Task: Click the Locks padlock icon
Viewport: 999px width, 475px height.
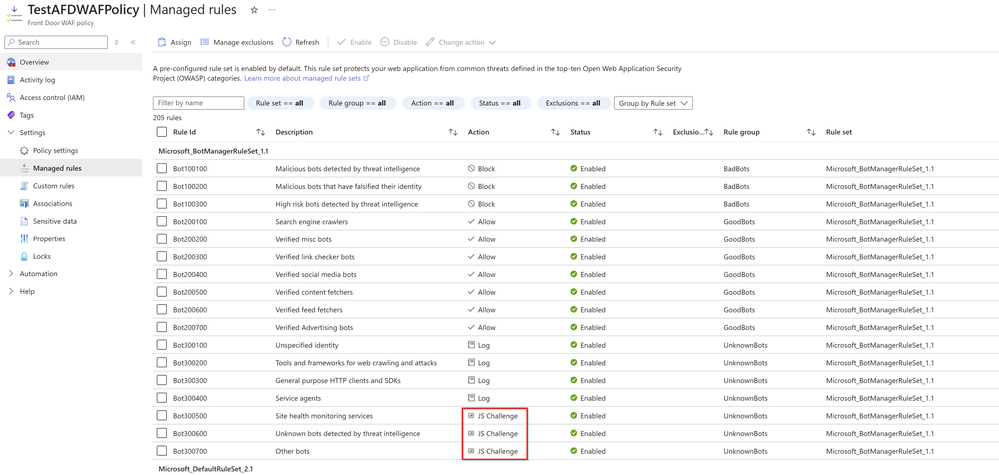Action: point(24,256)
